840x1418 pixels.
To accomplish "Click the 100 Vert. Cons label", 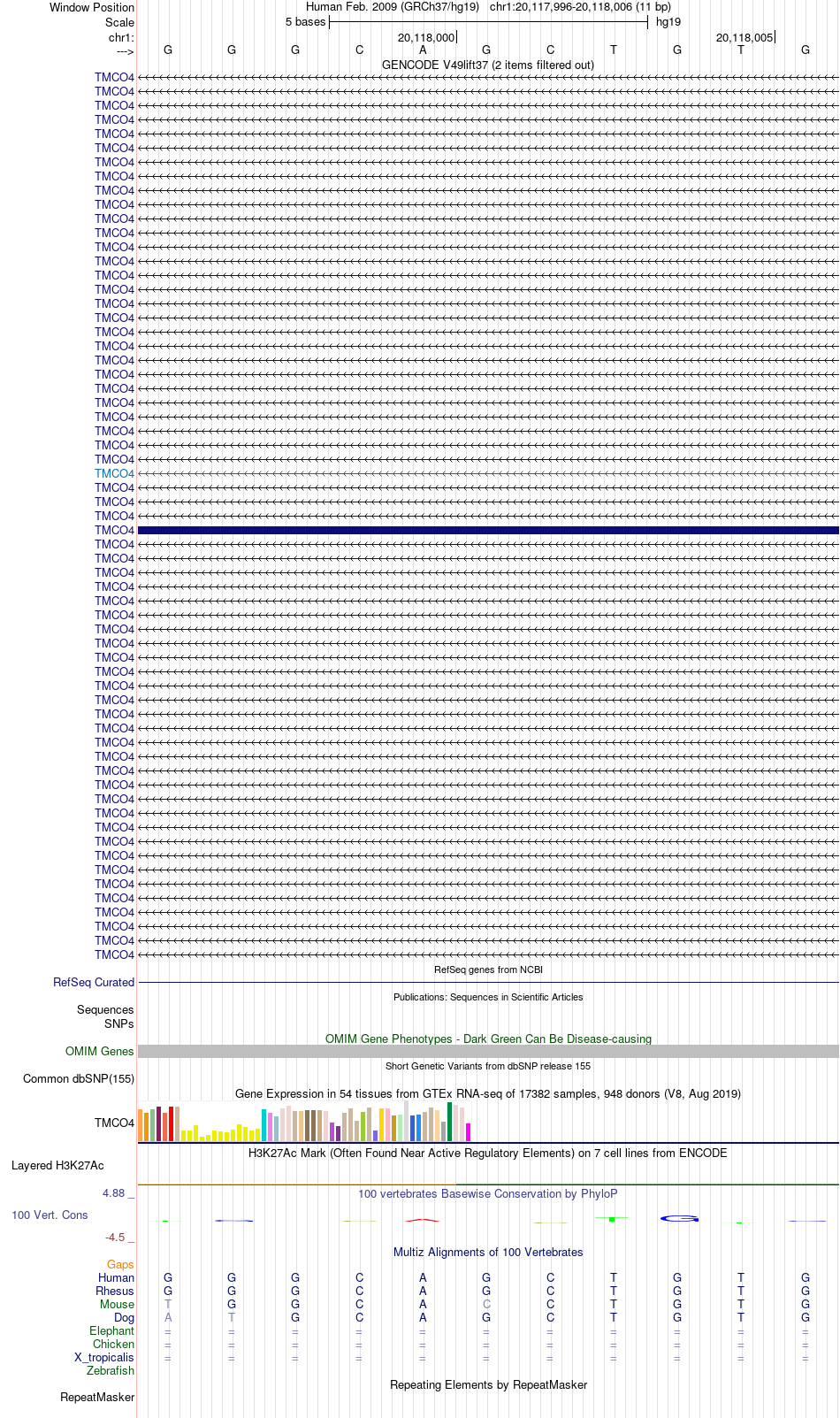I will point(50,1215).
